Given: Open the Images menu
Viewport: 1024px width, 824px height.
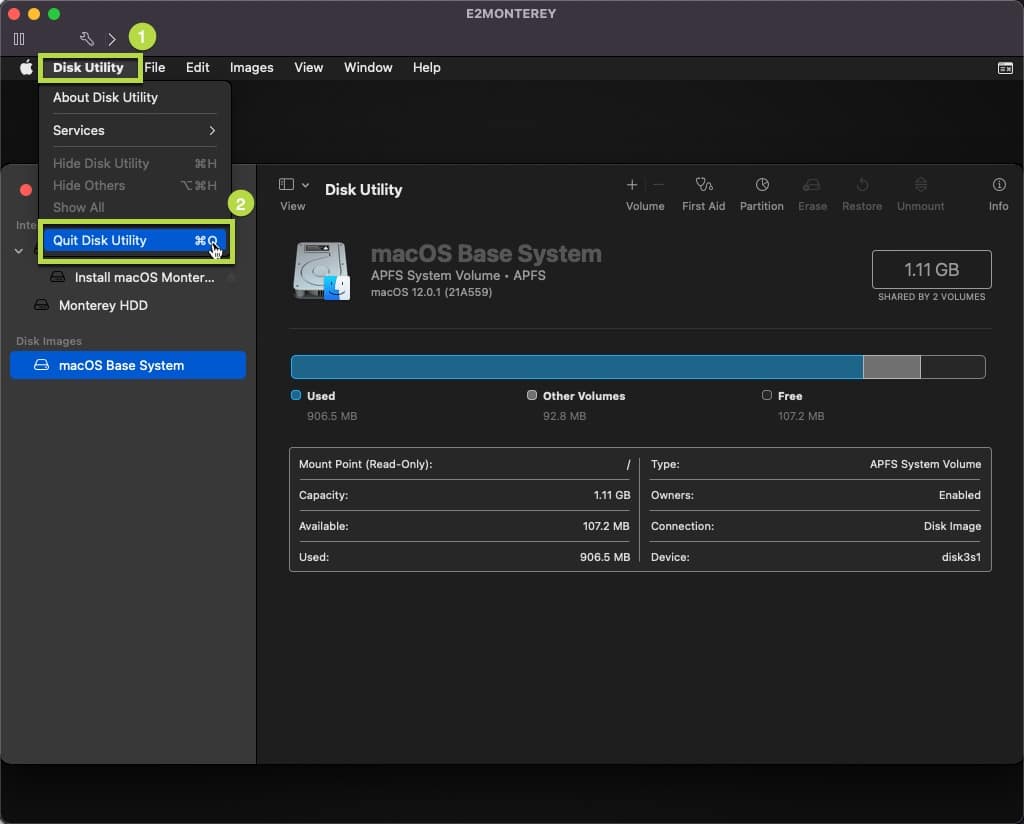Looking at the screenshot, I should point(251,67).
